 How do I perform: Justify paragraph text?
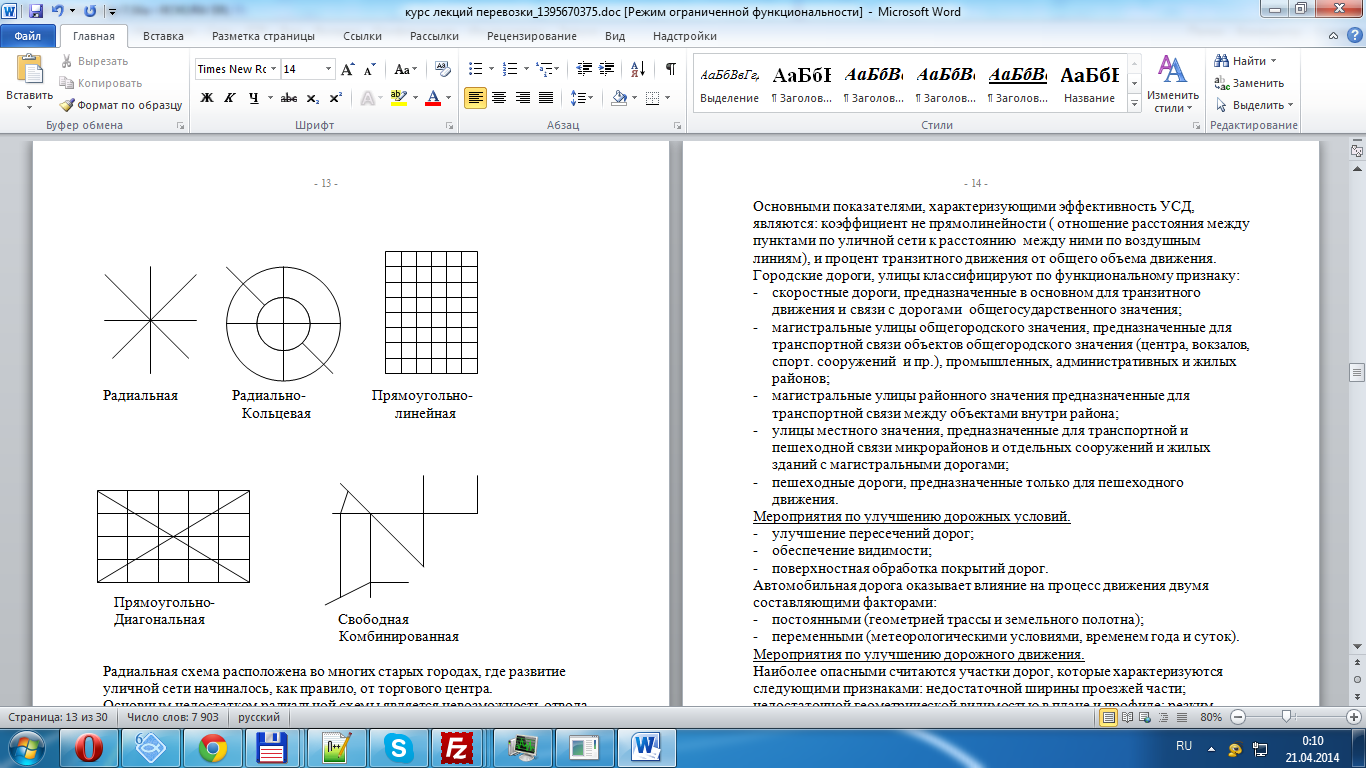click(x=546, y=98)
